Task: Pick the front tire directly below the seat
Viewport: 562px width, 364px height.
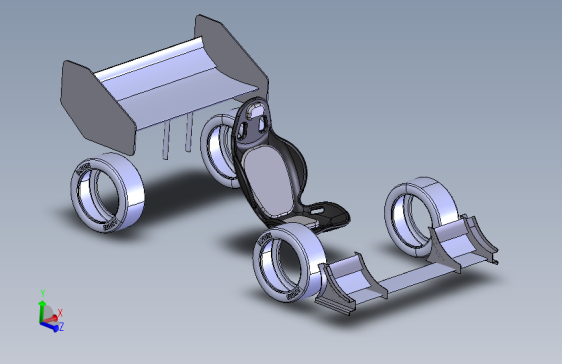Action: [289, 263]
